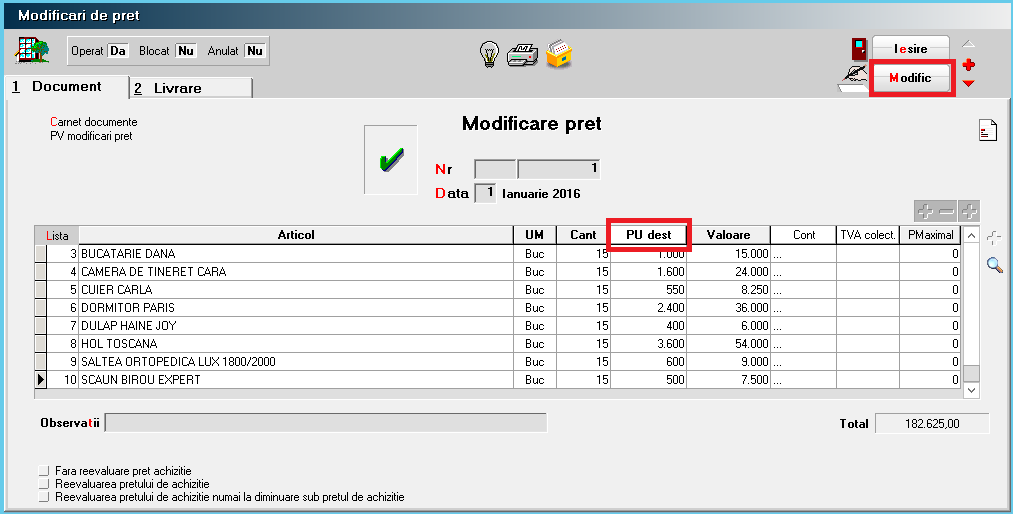
Task: Click the Observatii text field
Action: click(326, 423)
